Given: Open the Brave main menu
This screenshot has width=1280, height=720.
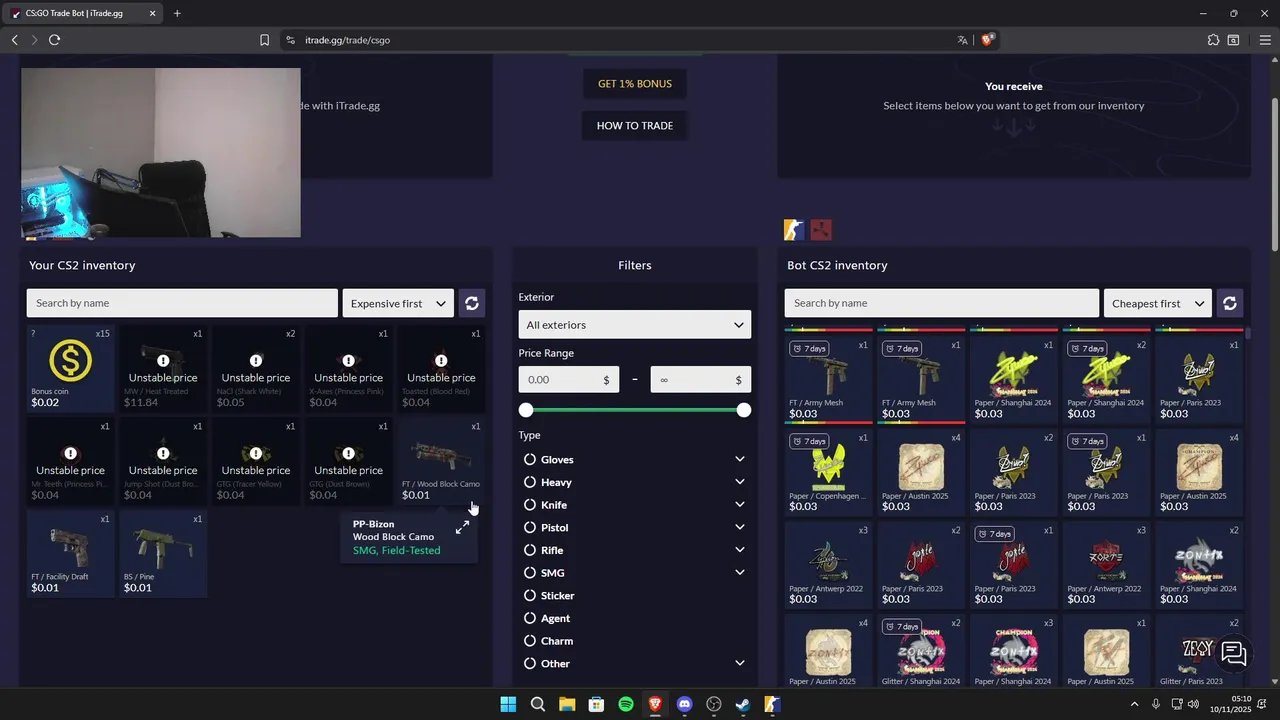Looking at the screenshot, I should pyautogui.click(x=1264, y=40).
